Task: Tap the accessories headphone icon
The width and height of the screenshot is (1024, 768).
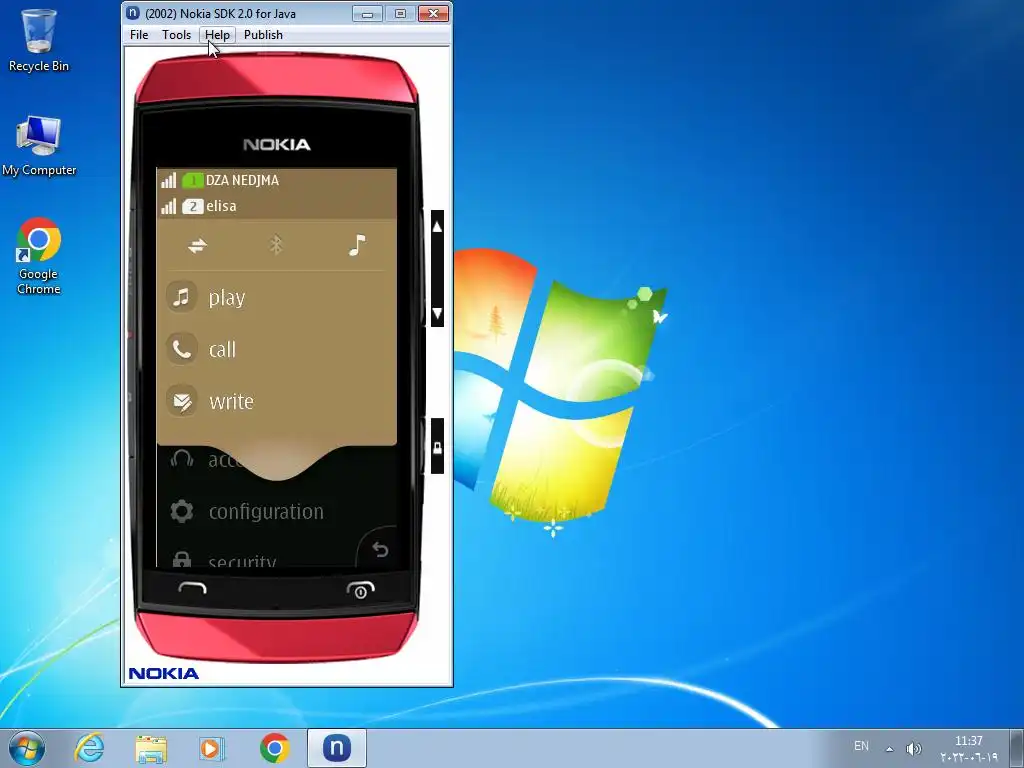Action: pos(182,458)
